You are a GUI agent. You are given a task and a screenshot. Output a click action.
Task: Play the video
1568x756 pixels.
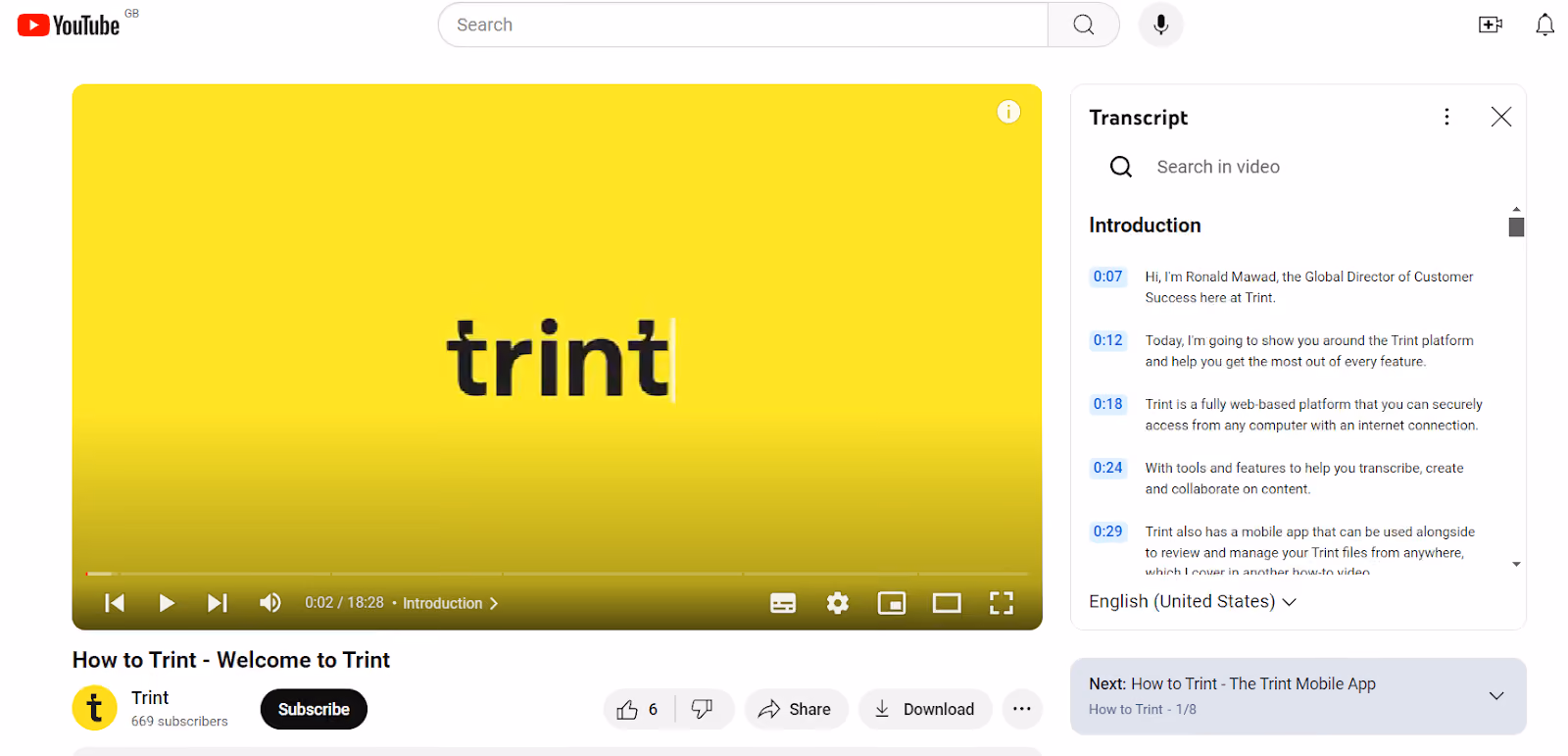tap(167, 603)
